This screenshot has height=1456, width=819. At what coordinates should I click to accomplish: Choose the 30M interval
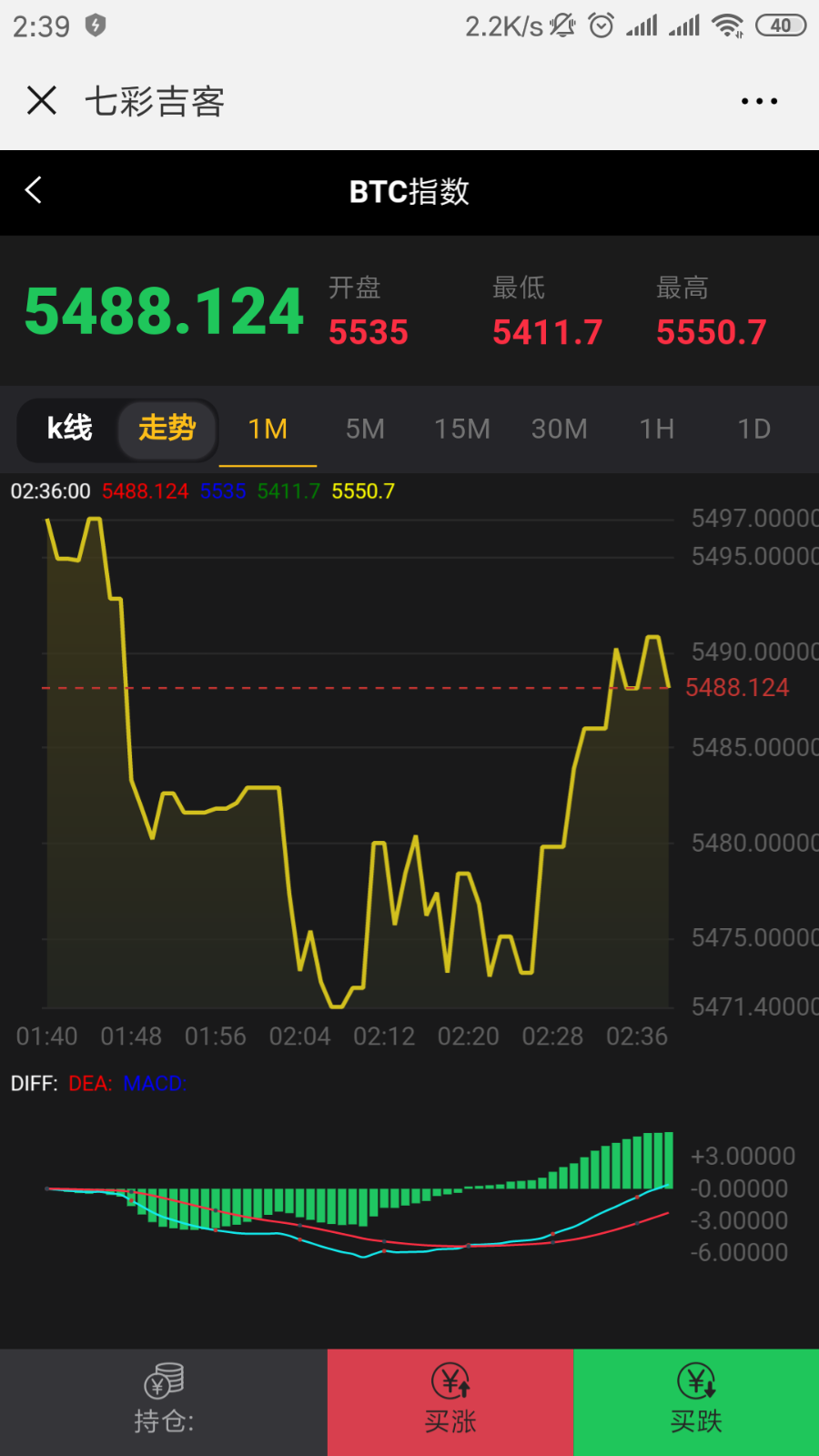click(560, 429)
